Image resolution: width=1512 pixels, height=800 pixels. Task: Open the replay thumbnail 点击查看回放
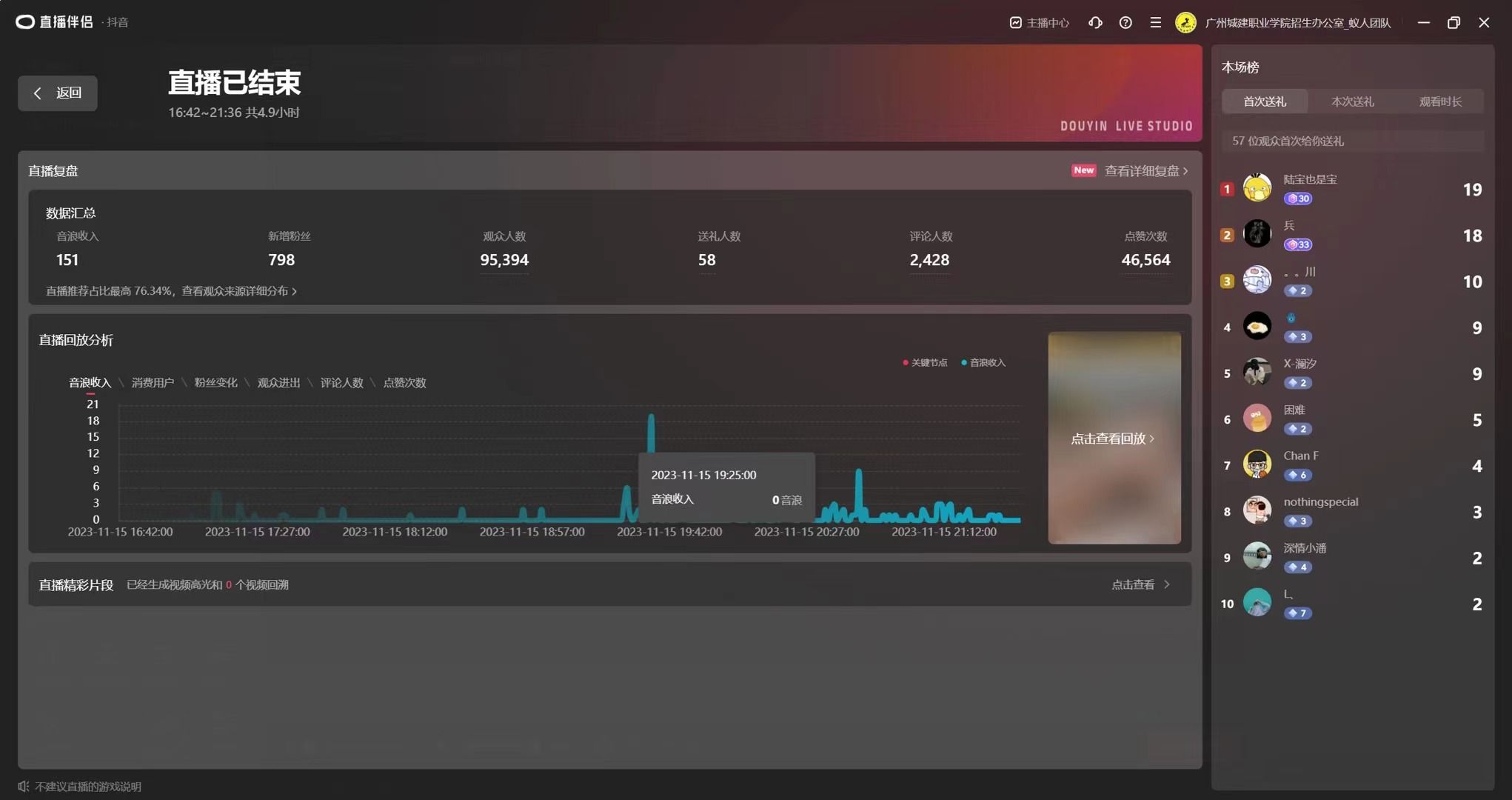(1114, 438)
